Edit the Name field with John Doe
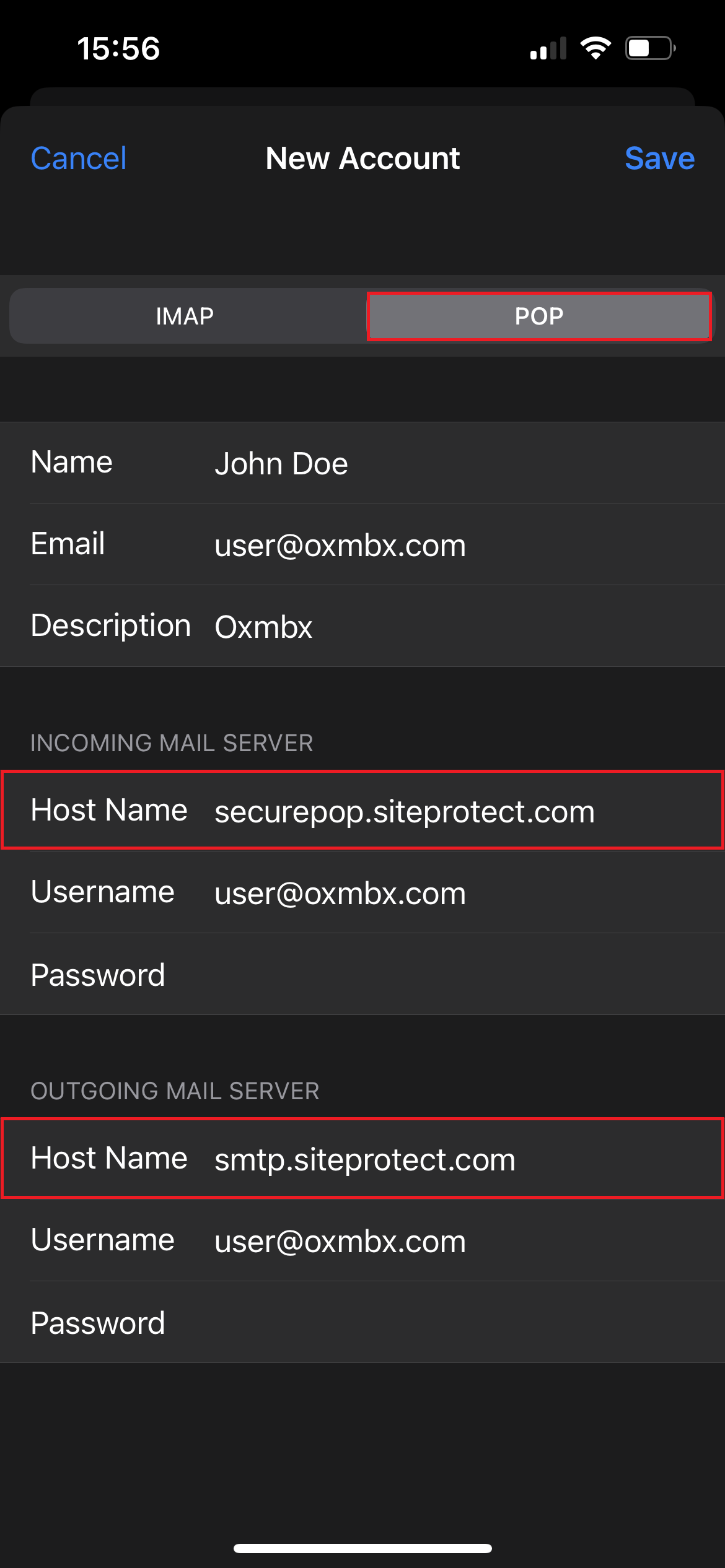This screenshot has height=1568, width=725. point(434,463)
